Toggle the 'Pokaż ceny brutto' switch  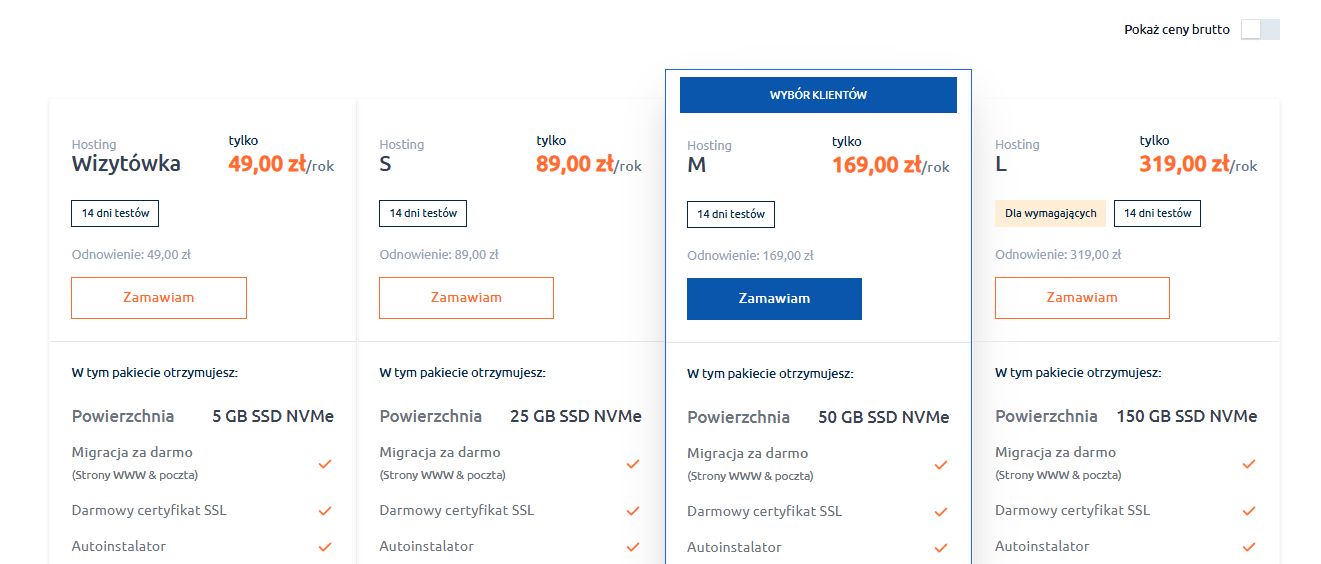click(1259, 29)
